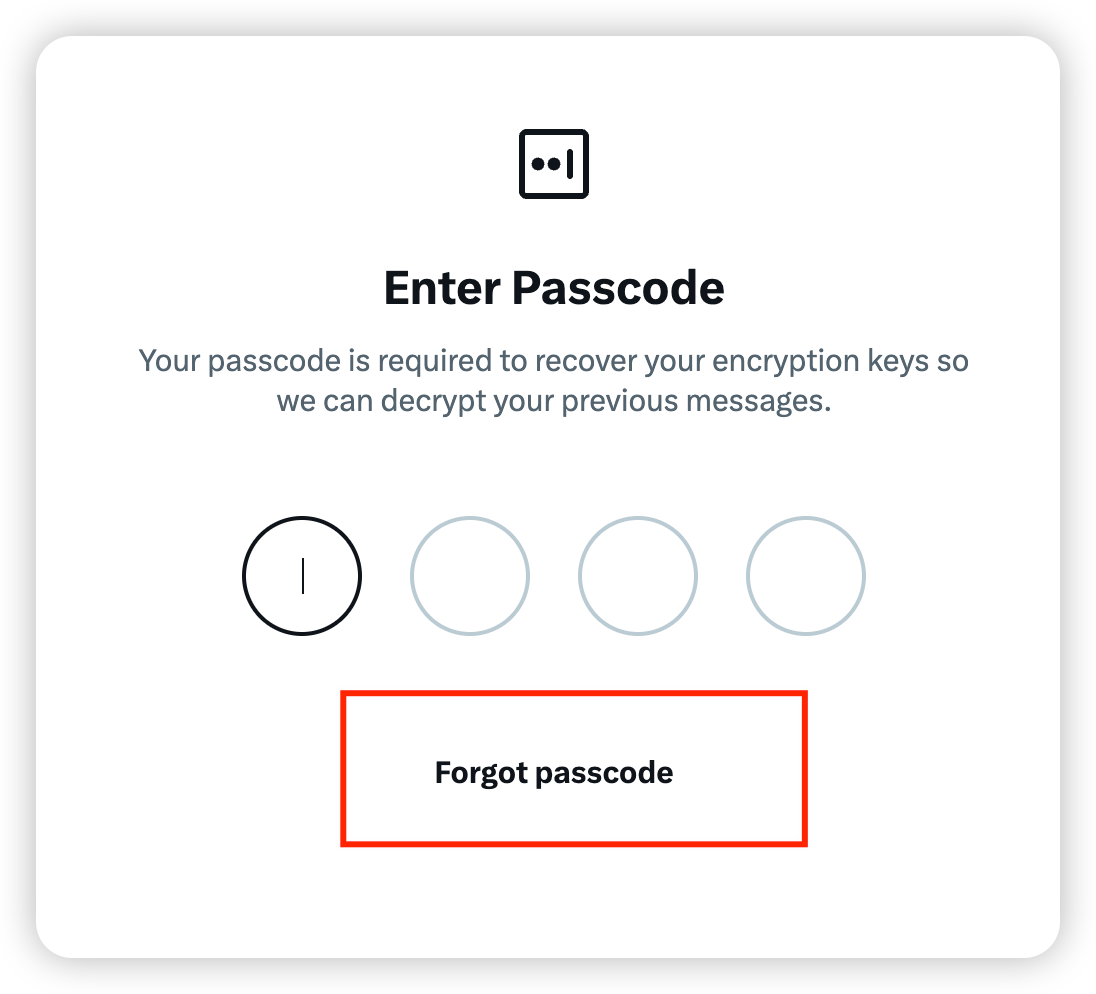Place cursor at the blinking text caret
The height and width of the screenshot is (994, 1096).
[x=303, y=576]
